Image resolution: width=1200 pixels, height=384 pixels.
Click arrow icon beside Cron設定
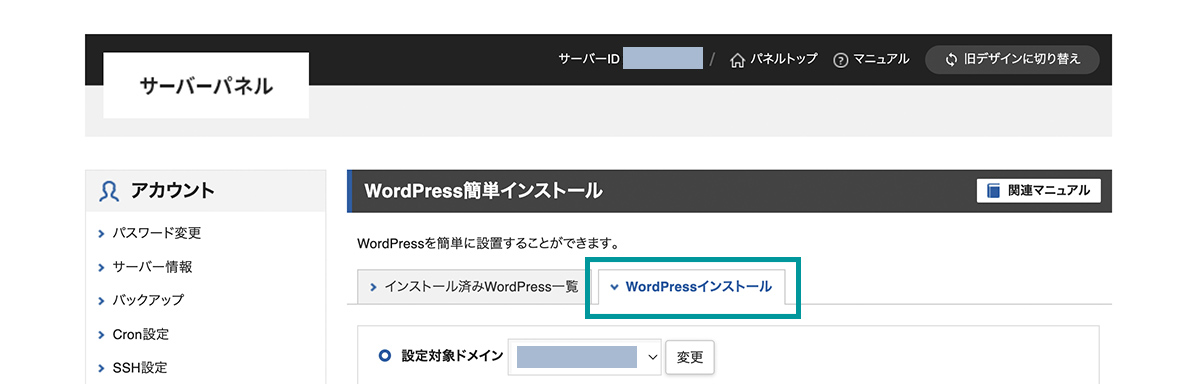point(102,335)
